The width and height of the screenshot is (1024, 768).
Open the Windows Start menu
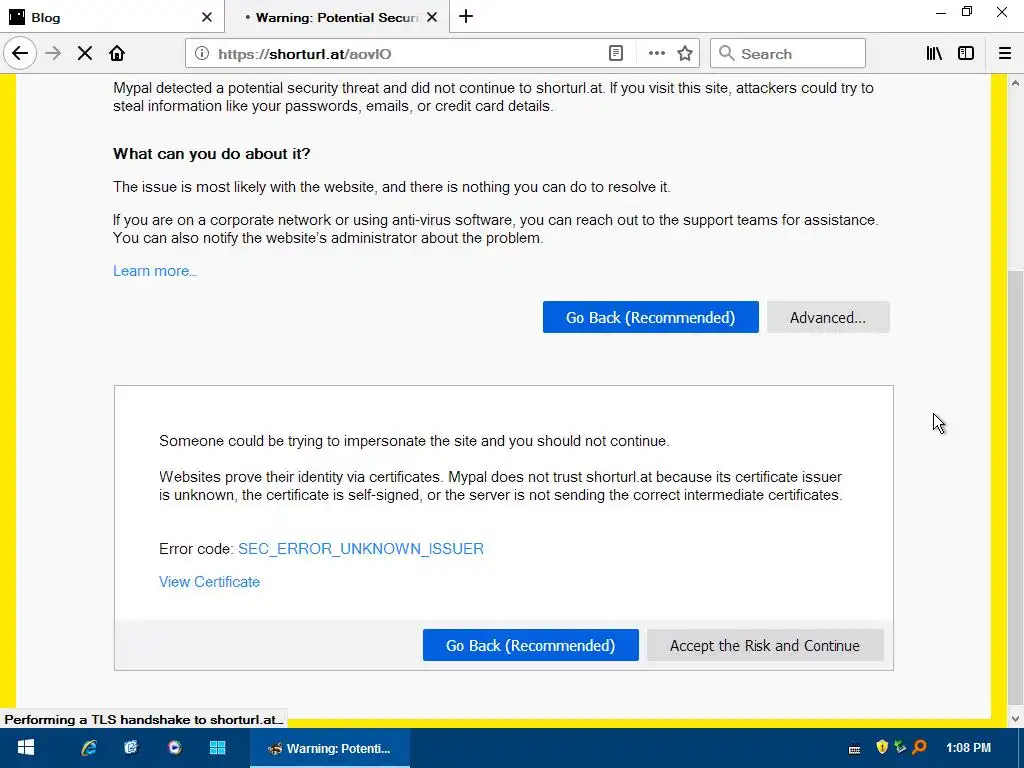point(25,748)
